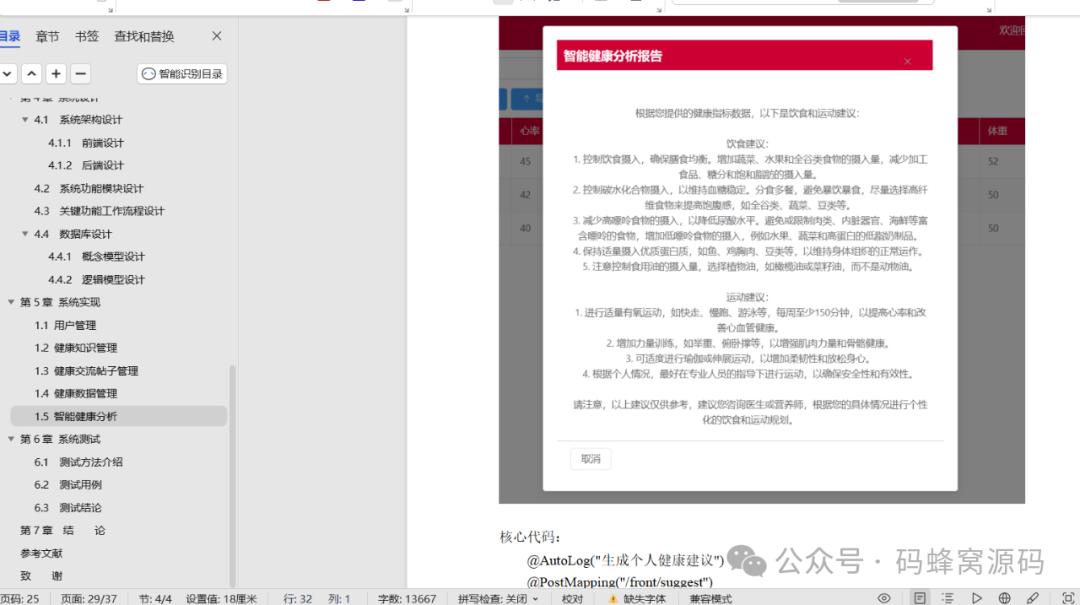Click the pen writing mode icon

coord(1032,598)
